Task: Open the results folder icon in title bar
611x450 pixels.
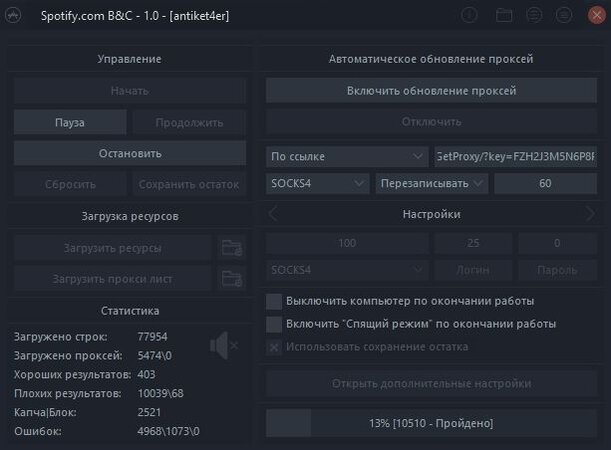Action: (x=504, y=16)
